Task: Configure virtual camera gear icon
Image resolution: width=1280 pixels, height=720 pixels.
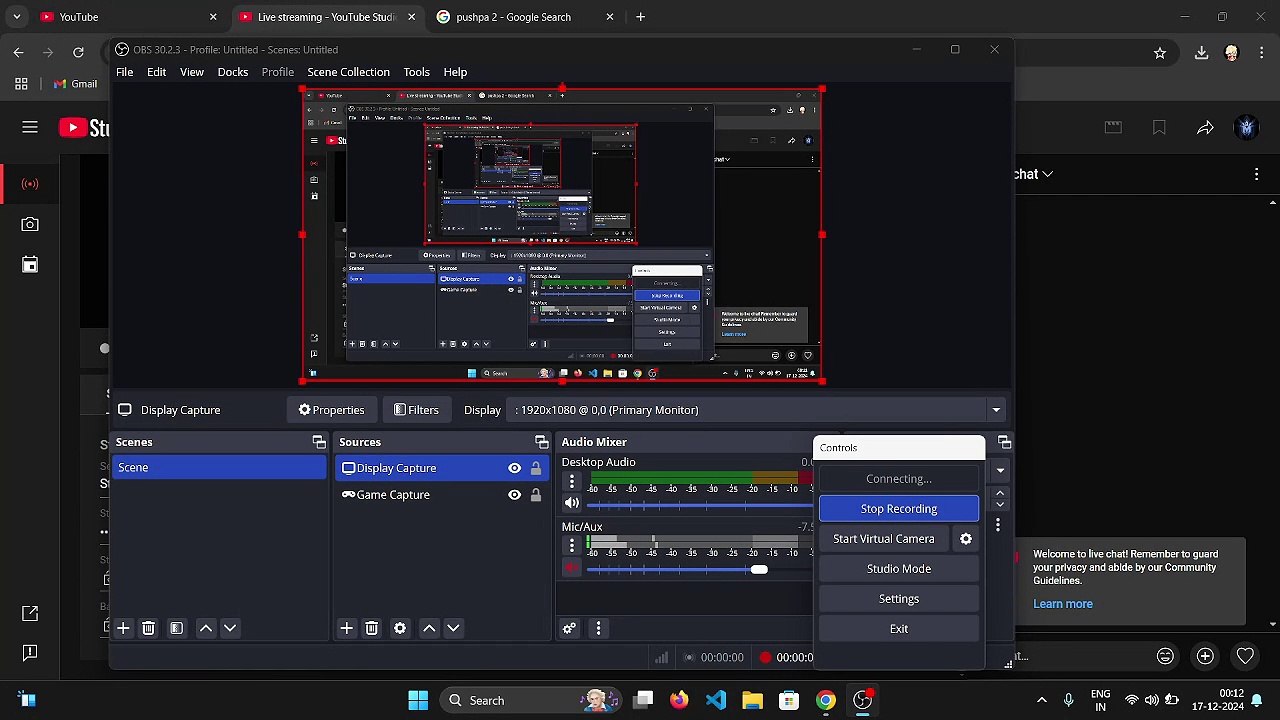Action: (966, 539)
